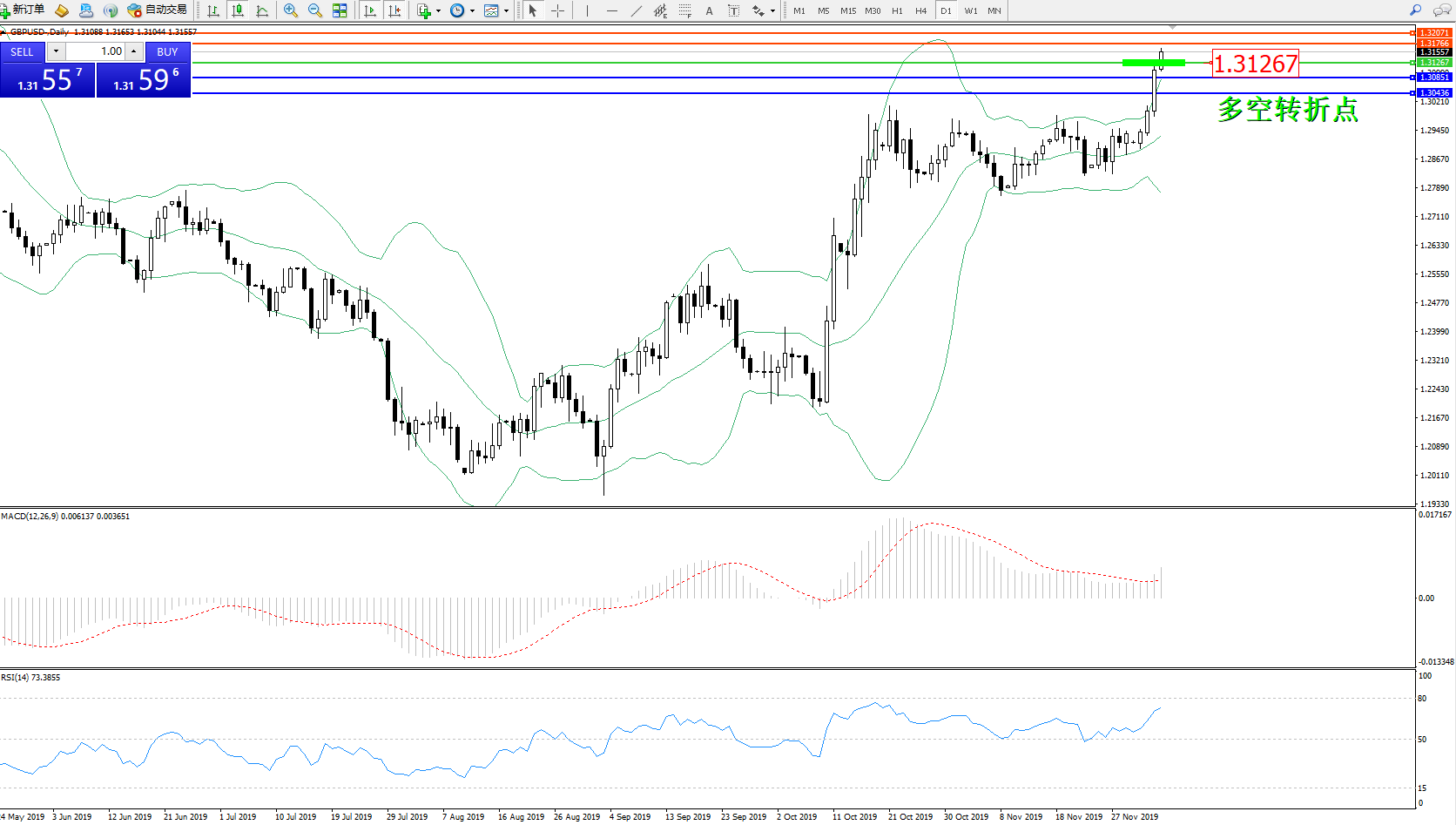
Task: Click the search magnifier icon at top right
Action: pyautogui.click(x=1415, y=10)
